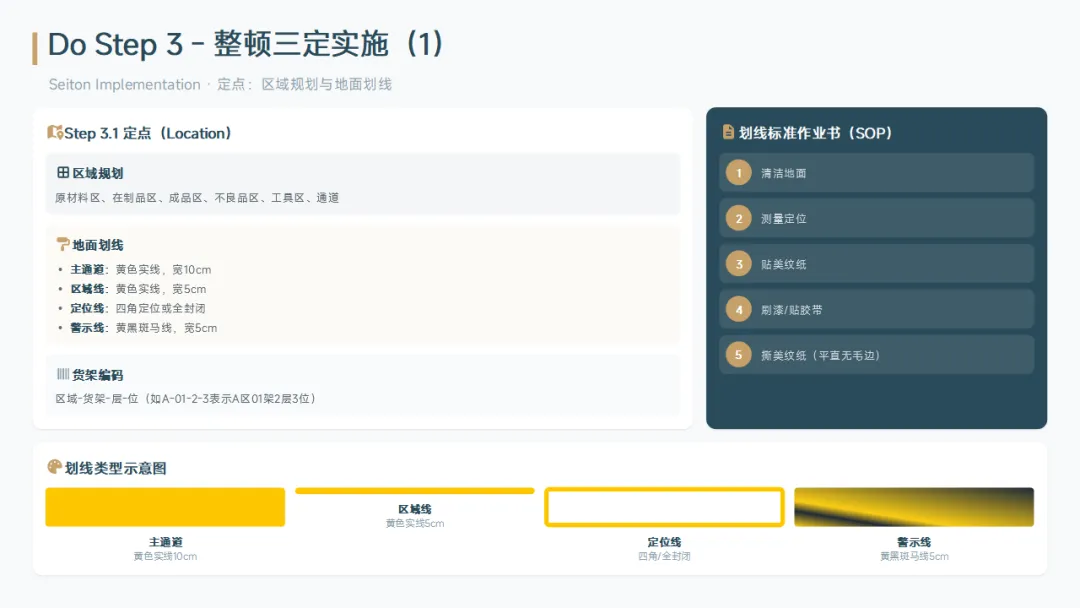The image size is (1080, 608).
Task: Select the 刷漆/贴胶带 step row
Action: [x=876, y=309]
